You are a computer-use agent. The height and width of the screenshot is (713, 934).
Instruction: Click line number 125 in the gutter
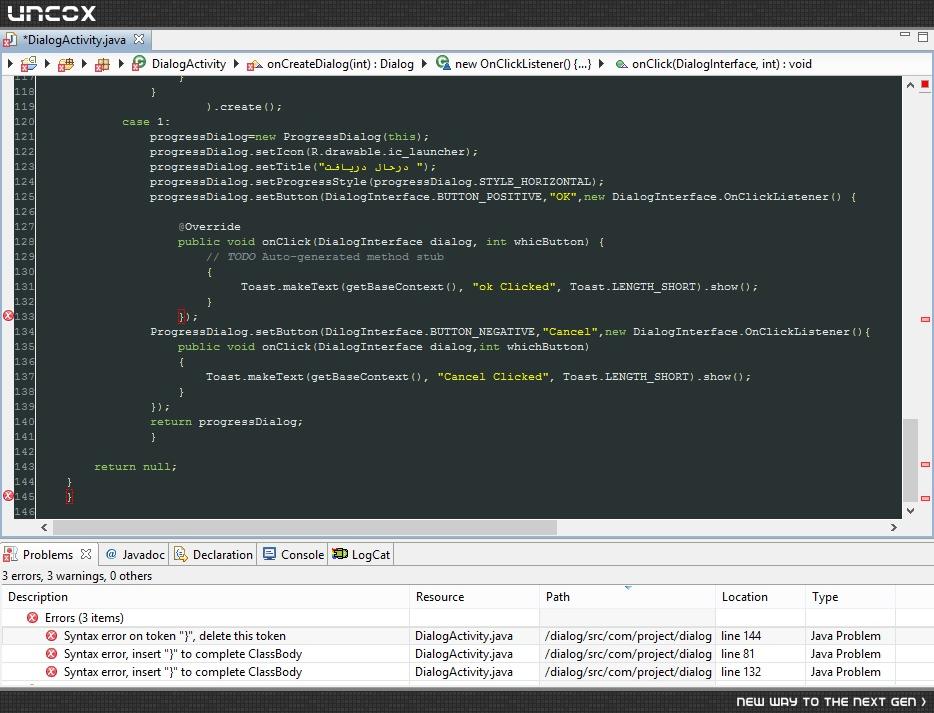click(x=24, y=197)
